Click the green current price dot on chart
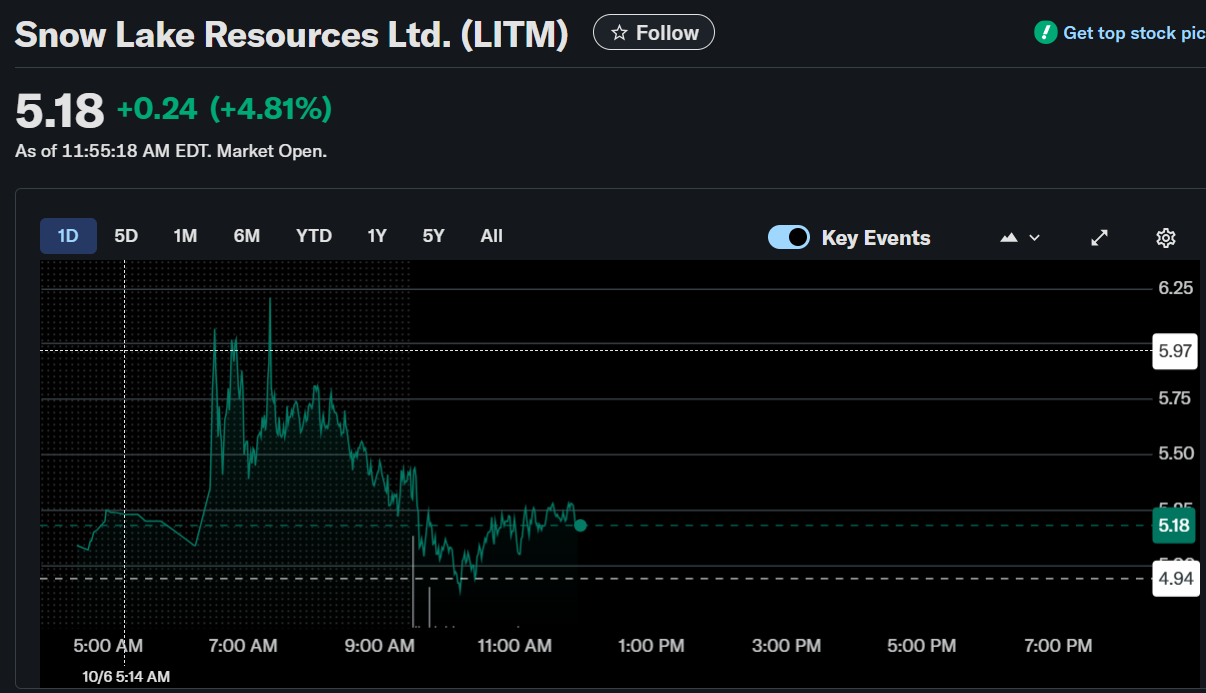Image resolution: width=1206 pixels, height=693 pixels. (x=580, y=525)
